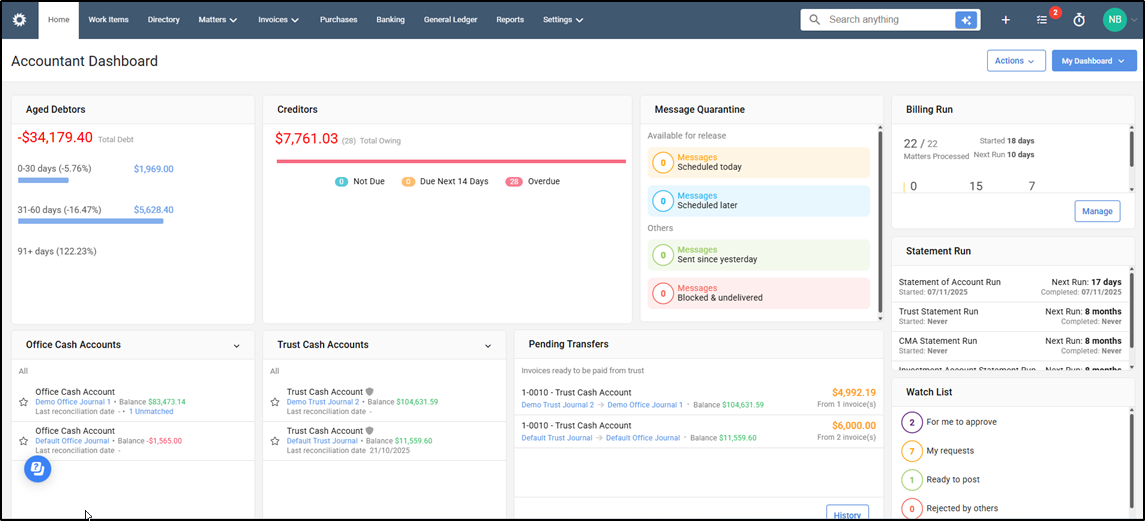Open the Matters menu
1145x521 pixels.
(x=218, y=20)
